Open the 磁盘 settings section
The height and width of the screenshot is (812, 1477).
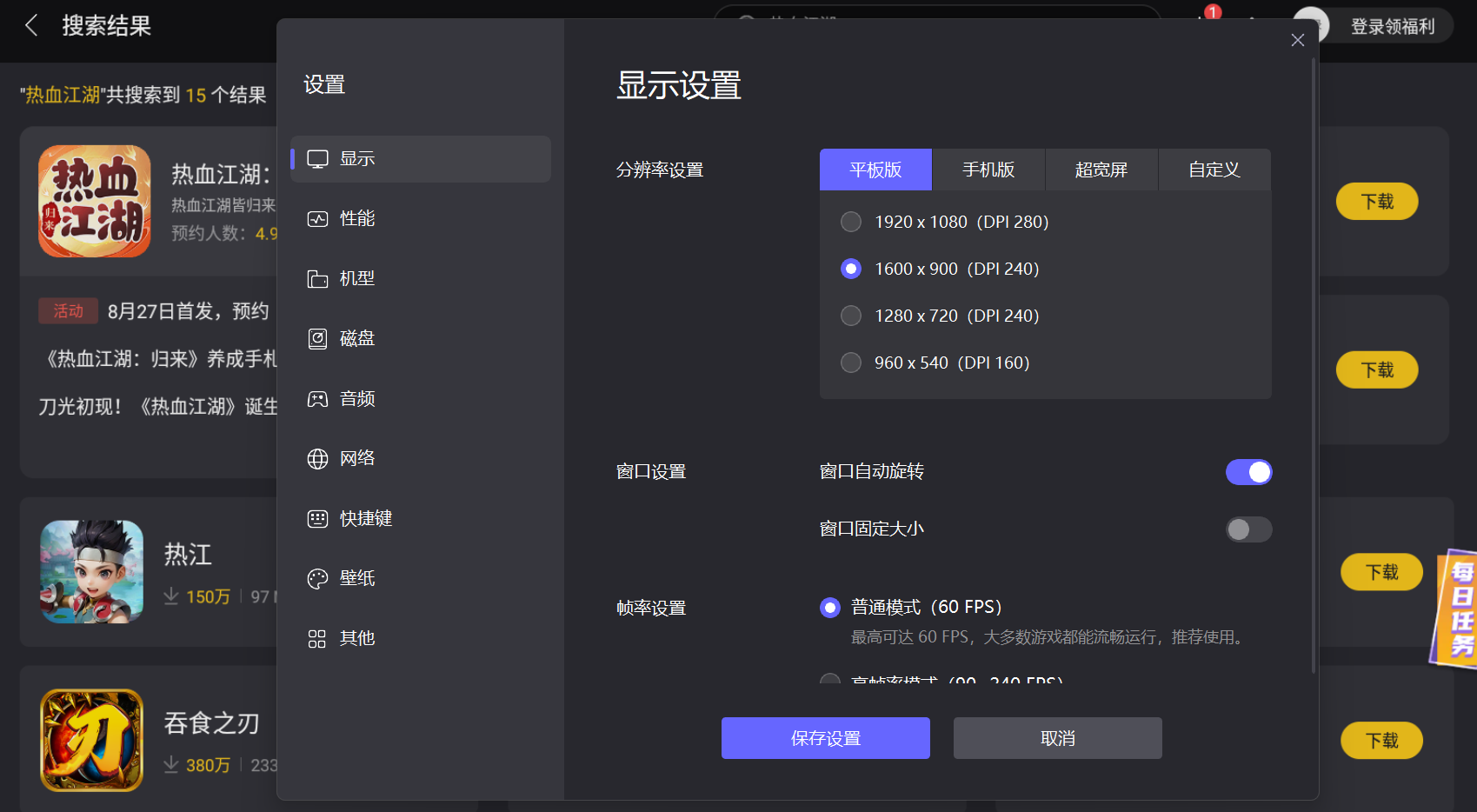421,339
